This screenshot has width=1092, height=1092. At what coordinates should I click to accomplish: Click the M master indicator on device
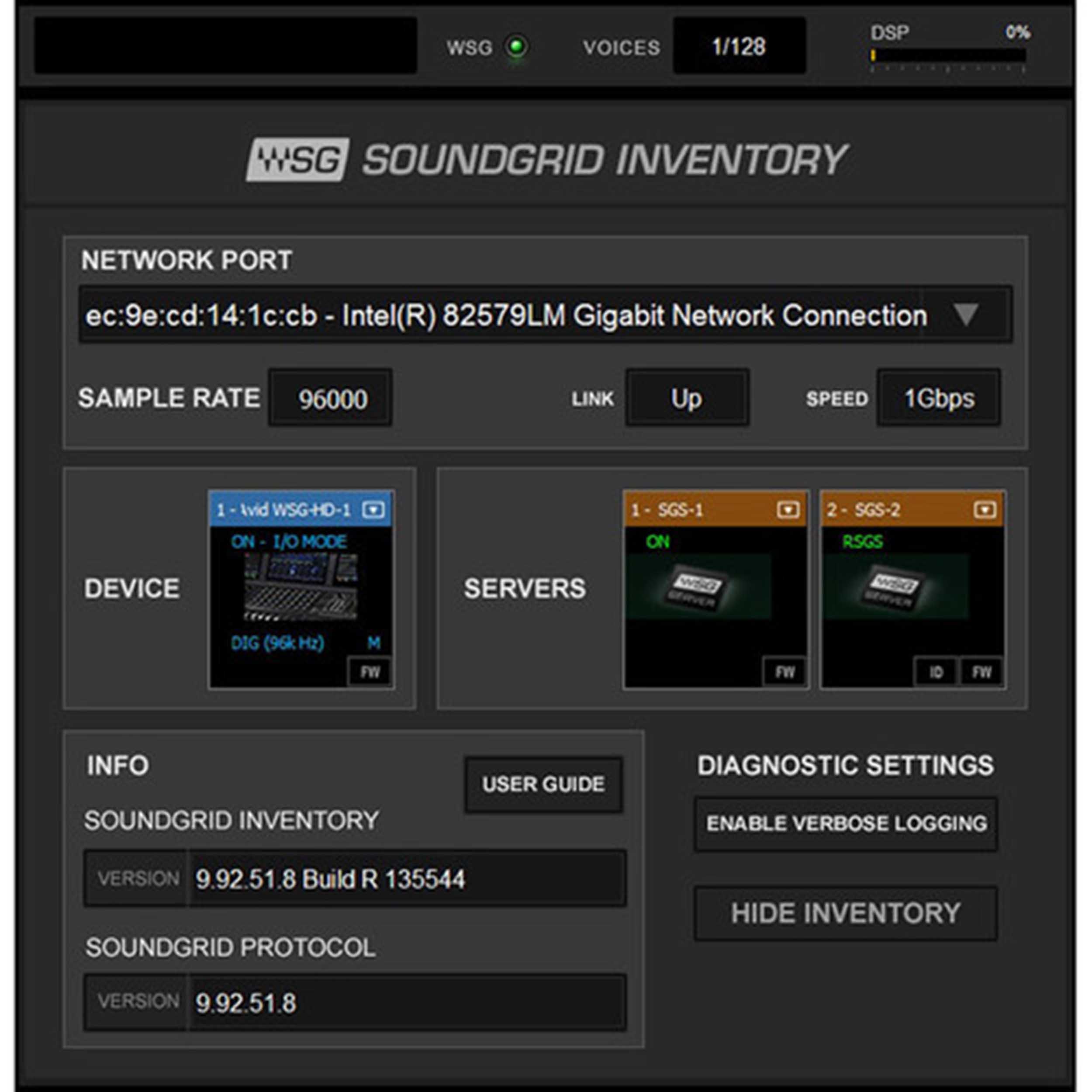(x=373, y=643)
